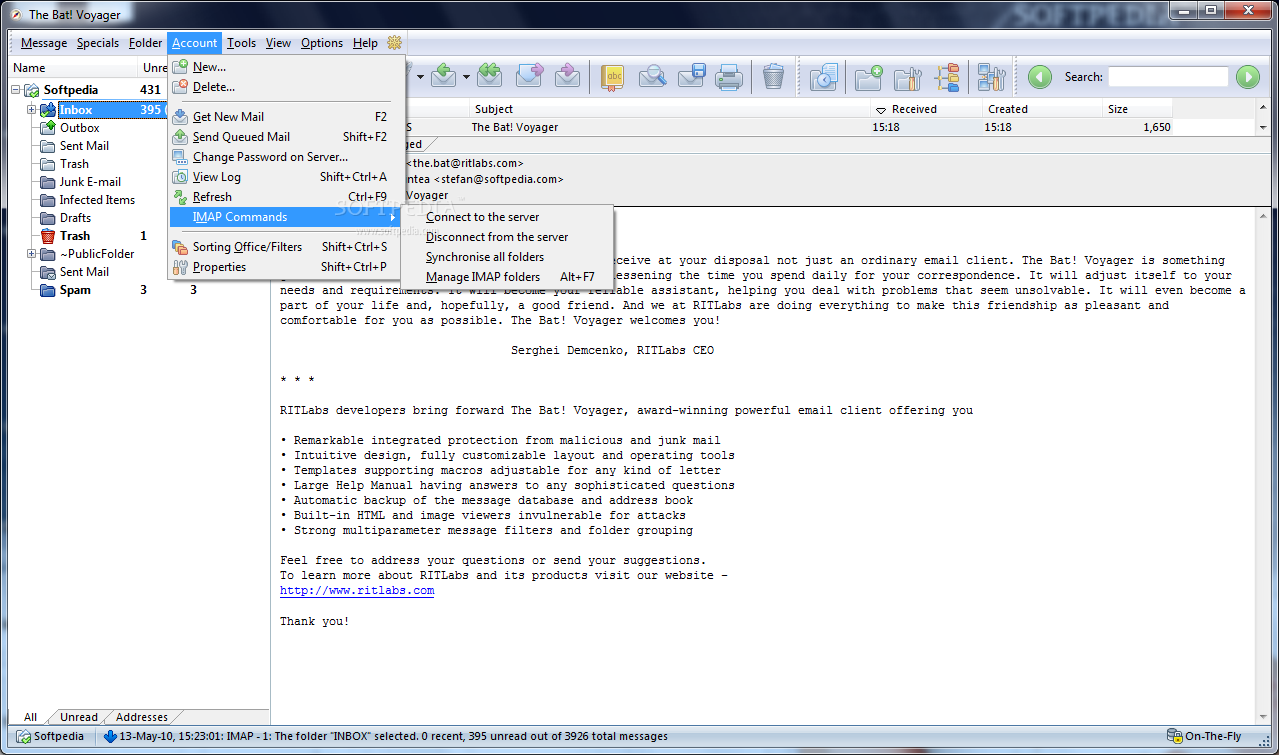Open dropdown arrow beside Reply icon
Image resolution: width=1279 pixels, height=755 pixels.
click(x=466, y=76)
